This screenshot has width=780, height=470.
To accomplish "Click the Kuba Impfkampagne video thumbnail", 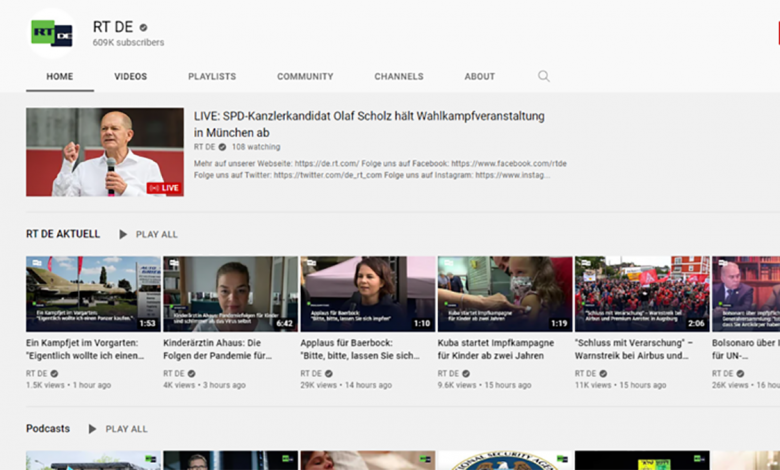I will [505, 294].
